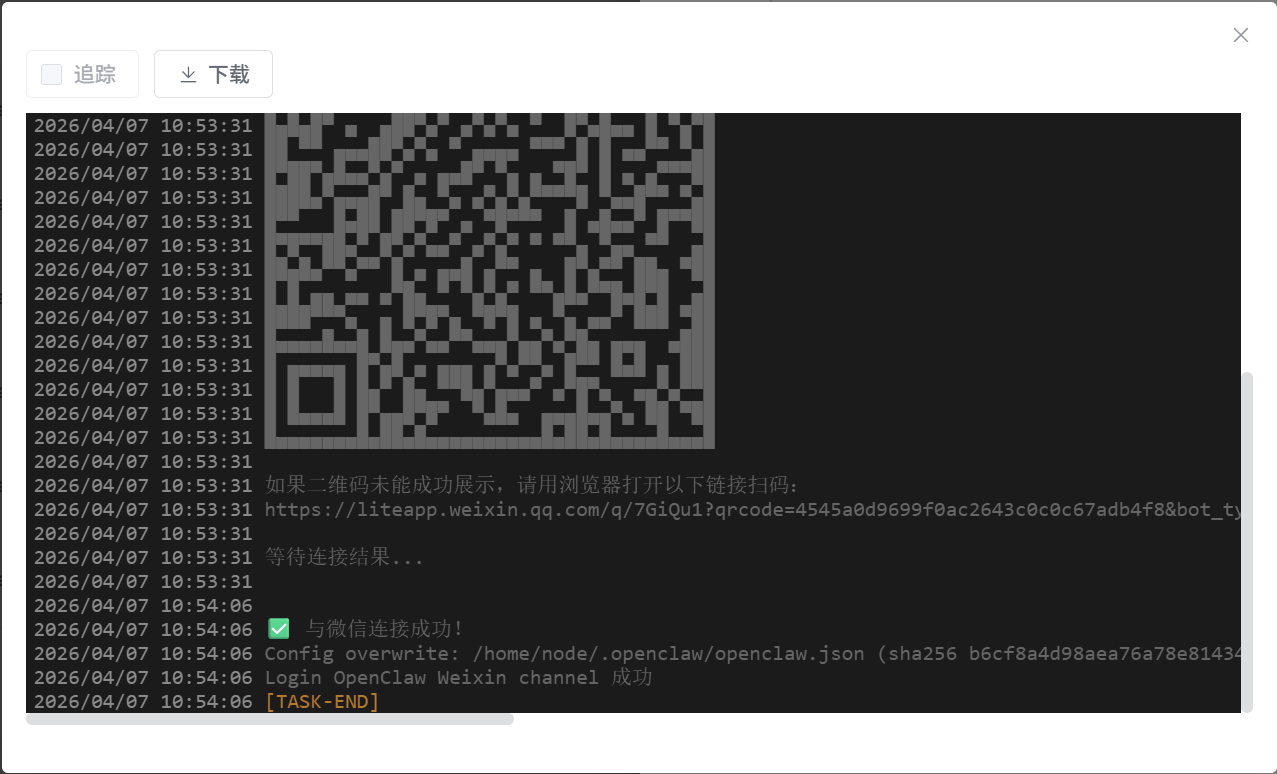Select the Config overwrite log line

[753, 654]
